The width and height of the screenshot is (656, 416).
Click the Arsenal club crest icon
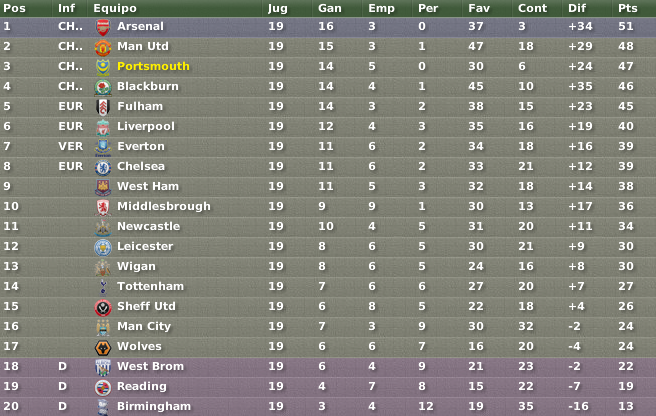pos(103,28)
